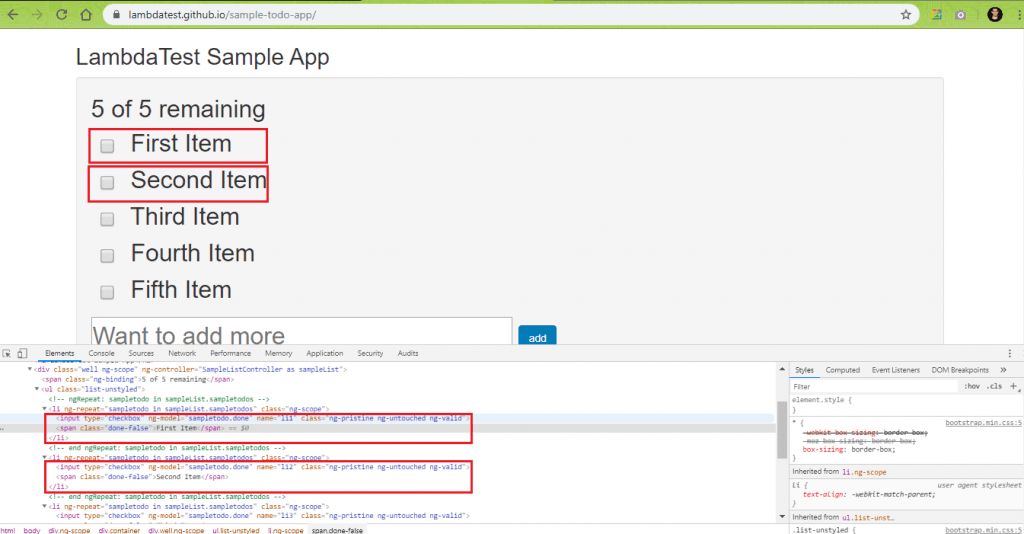Select the Computed pane tab
1024x534 pixels.
(842, 369)
